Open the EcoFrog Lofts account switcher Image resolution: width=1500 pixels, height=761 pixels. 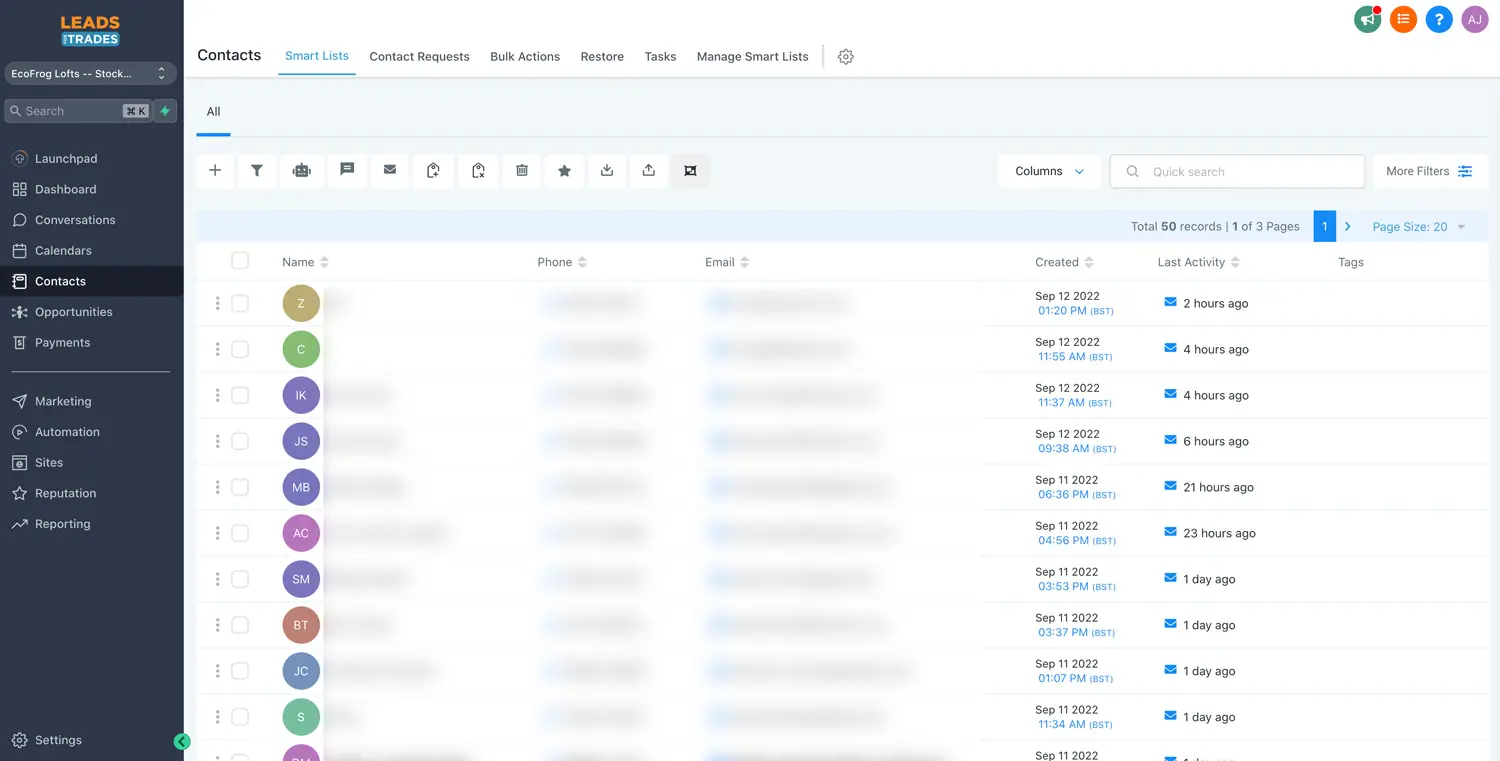pos(90,74)
